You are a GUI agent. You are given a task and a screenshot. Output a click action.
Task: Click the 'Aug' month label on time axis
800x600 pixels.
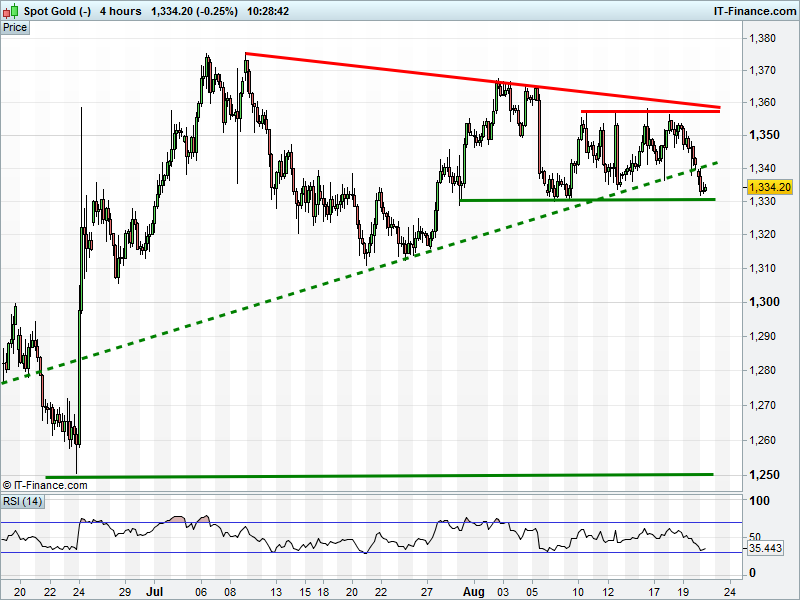[x=473, y=591]
